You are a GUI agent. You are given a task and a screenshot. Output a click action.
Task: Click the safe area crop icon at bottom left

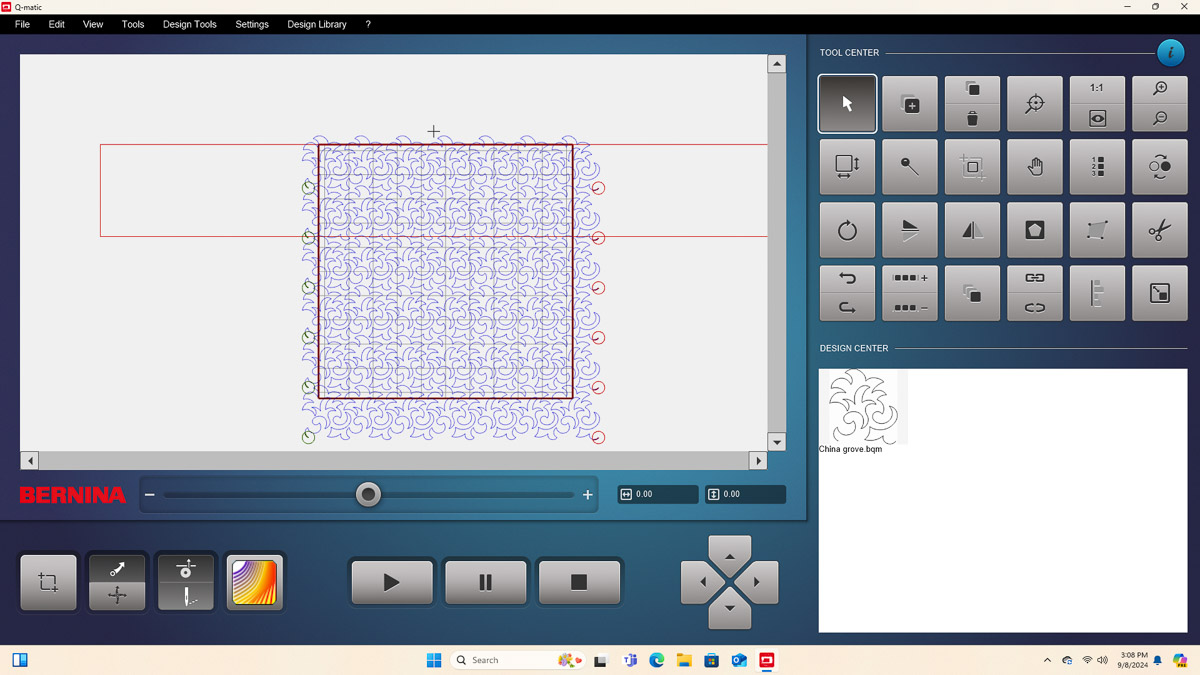[48, 582]
